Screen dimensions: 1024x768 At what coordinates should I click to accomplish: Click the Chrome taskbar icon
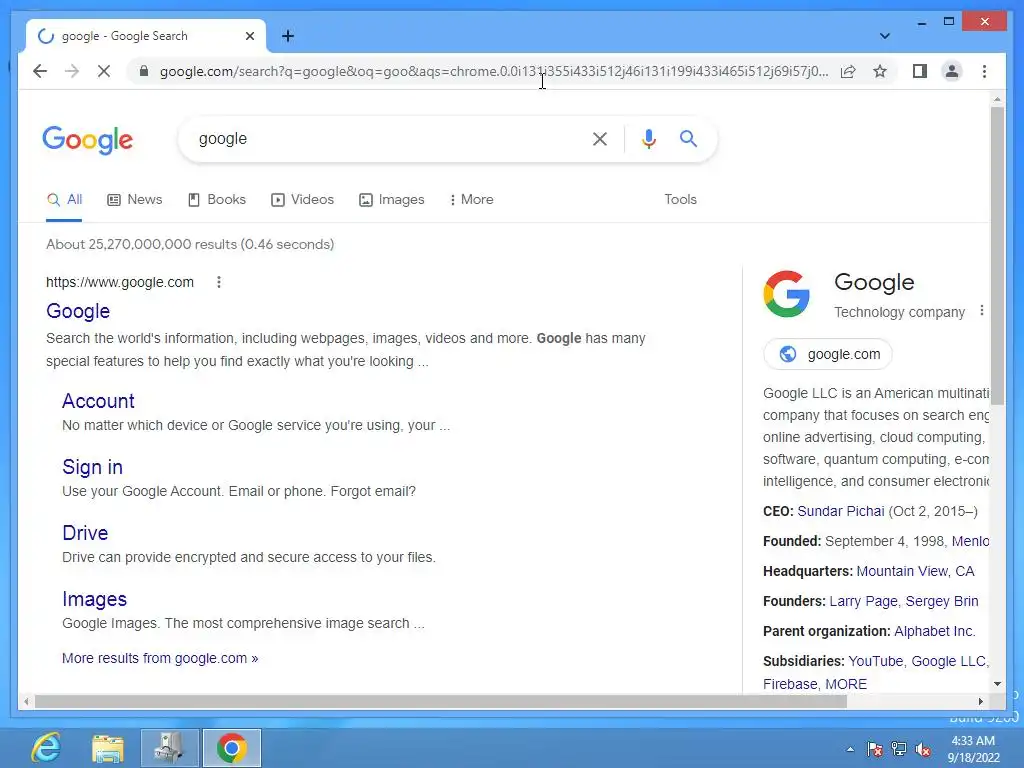(231, 748)
